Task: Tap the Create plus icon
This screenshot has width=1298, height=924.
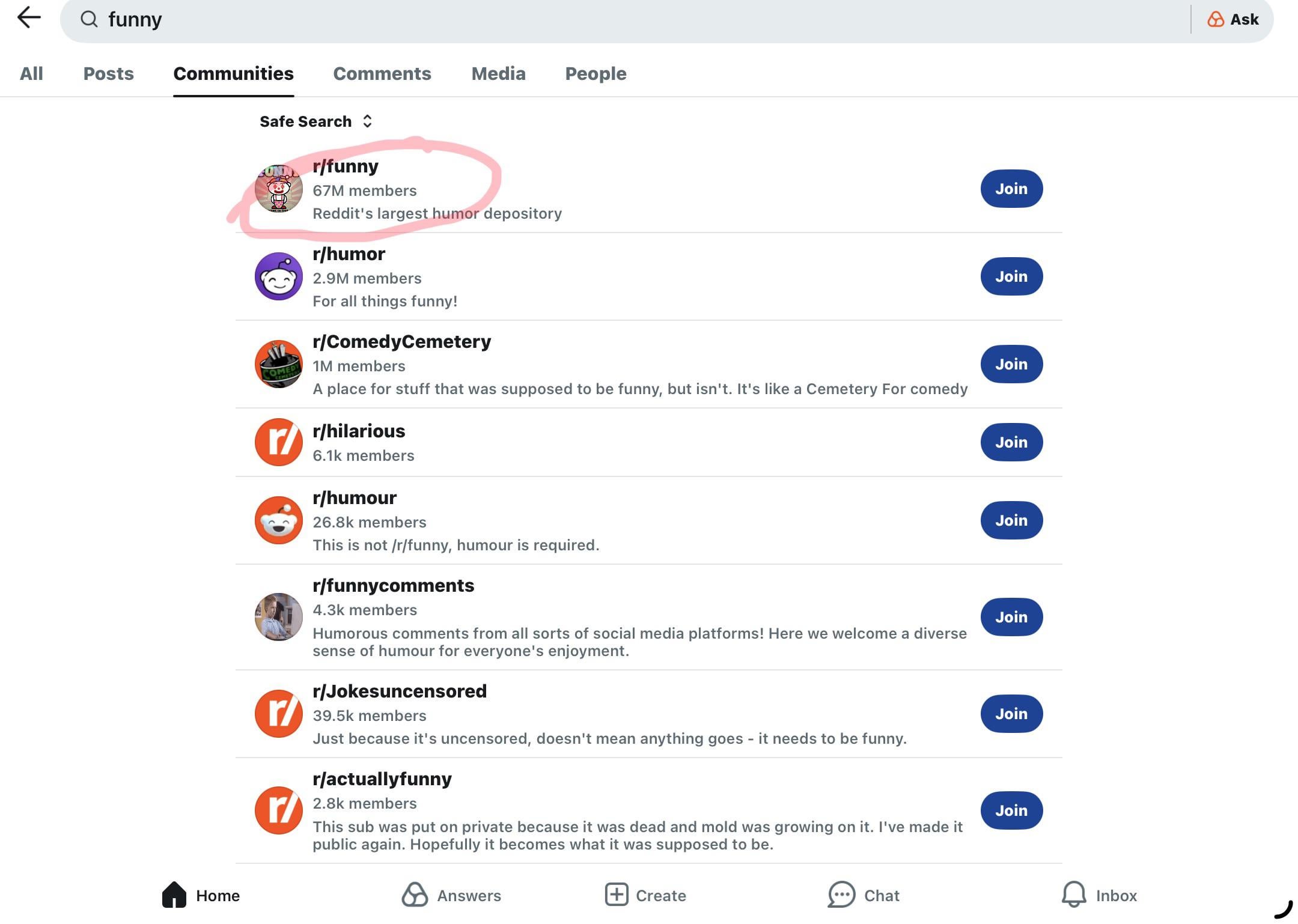Action: click(617, 895)
